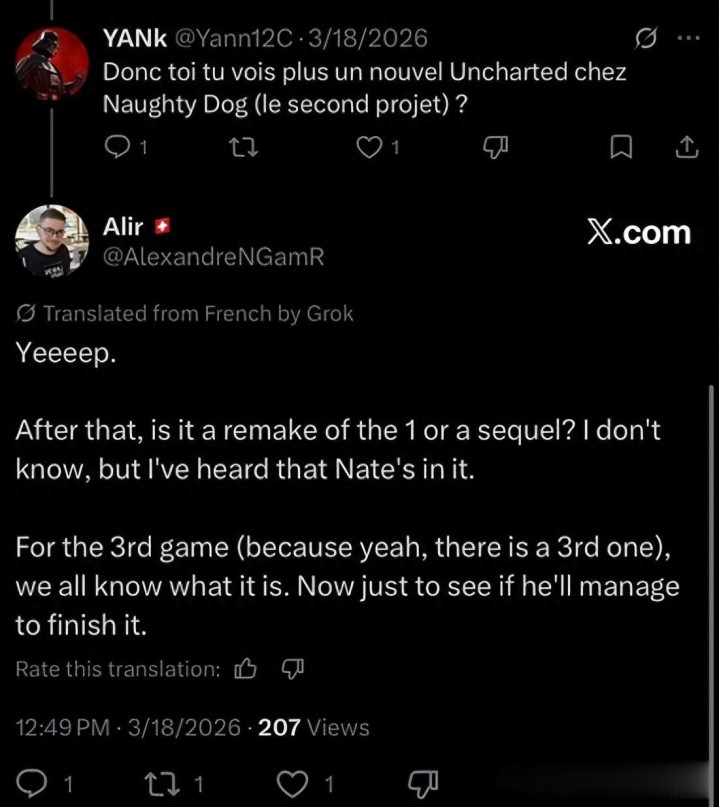Image resolution: width=719 pixels, height=807 pixels.
Task: Like YANk's tweet with the heart
Action: coord(370,148)
